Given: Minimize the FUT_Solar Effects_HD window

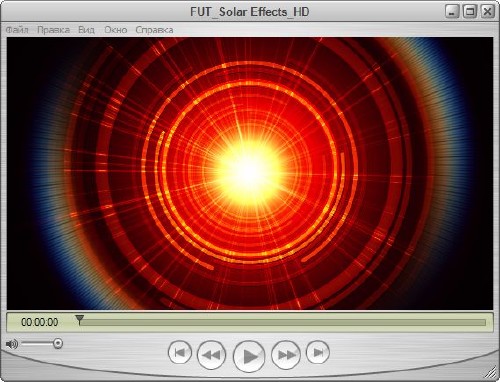Looking at the screenshot, I should click(452, 12).
